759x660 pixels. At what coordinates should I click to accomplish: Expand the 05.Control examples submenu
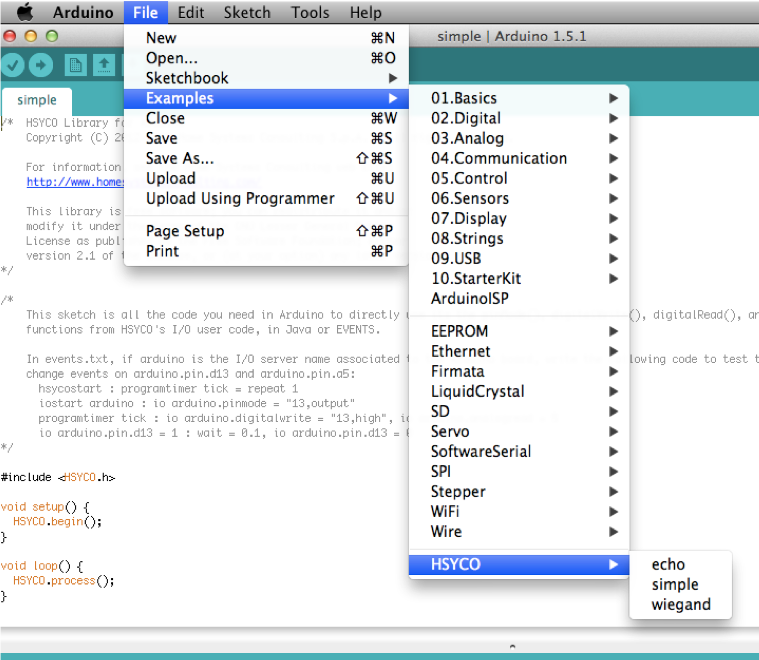[519, 179]
